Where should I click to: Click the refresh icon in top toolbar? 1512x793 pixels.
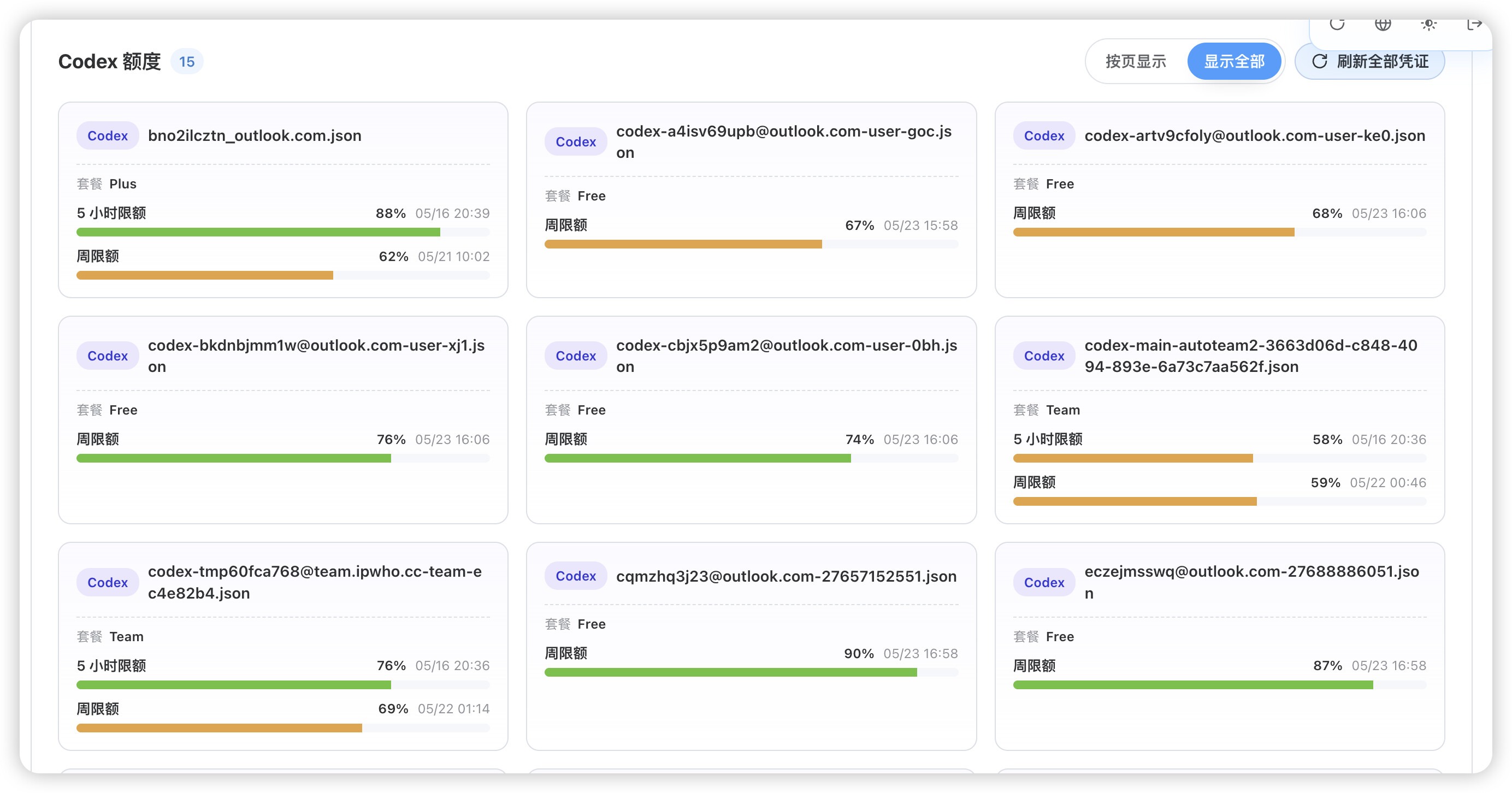click(1337, 24)
